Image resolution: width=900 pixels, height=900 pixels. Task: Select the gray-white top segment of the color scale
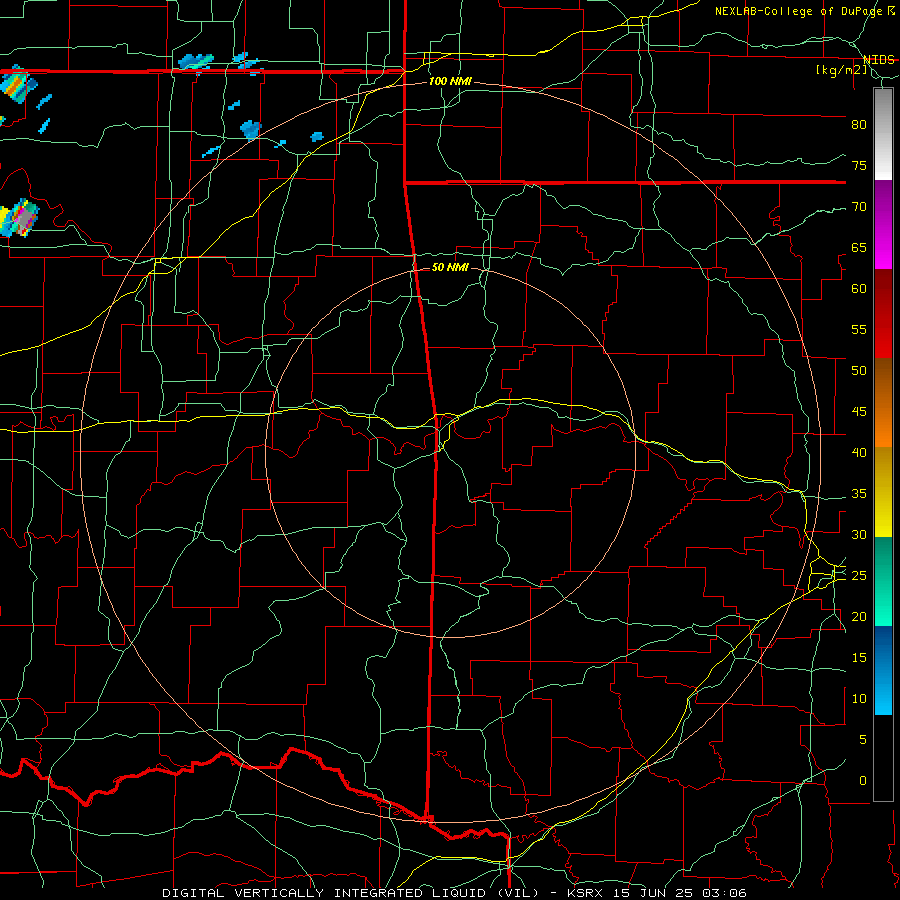pyautogui.click(x=883, y=134)
